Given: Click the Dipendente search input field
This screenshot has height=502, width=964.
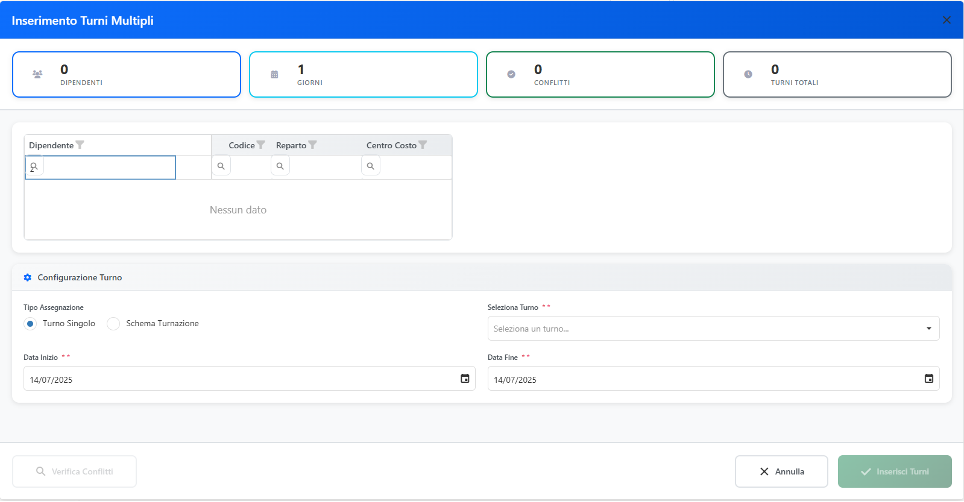Looking at the screenshot, I should click(108, 167).
